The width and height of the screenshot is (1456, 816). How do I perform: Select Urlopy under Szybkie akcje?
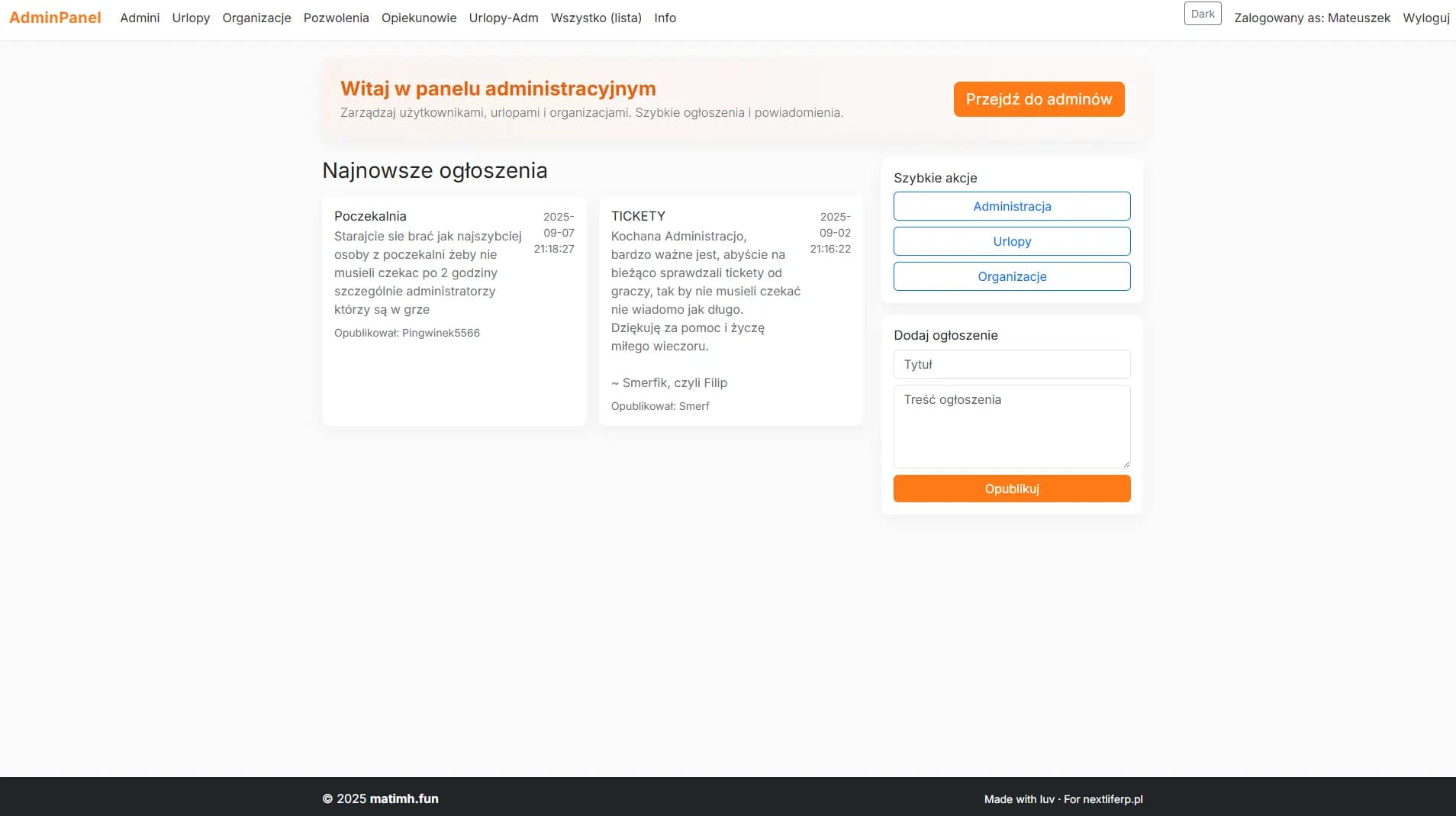click(1012, 241)
